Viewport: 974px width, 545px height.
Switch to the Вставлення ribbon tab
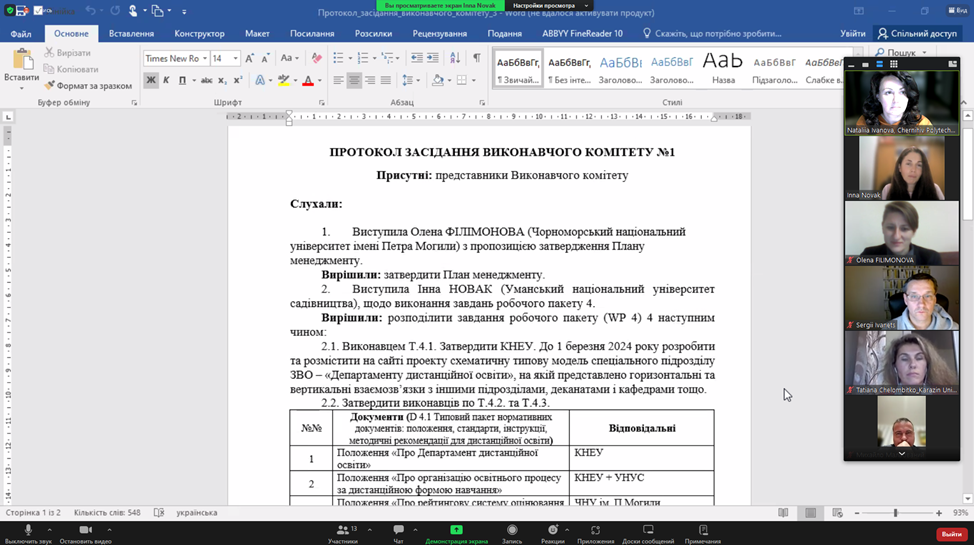[131, 34]
